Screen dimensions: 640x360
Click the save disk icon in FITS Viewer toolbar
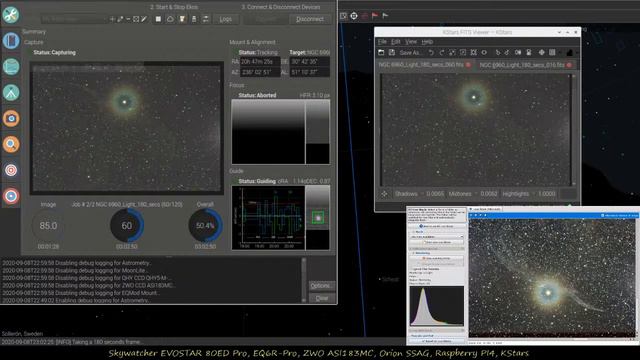pyautogui.click(x=392, y=53)
